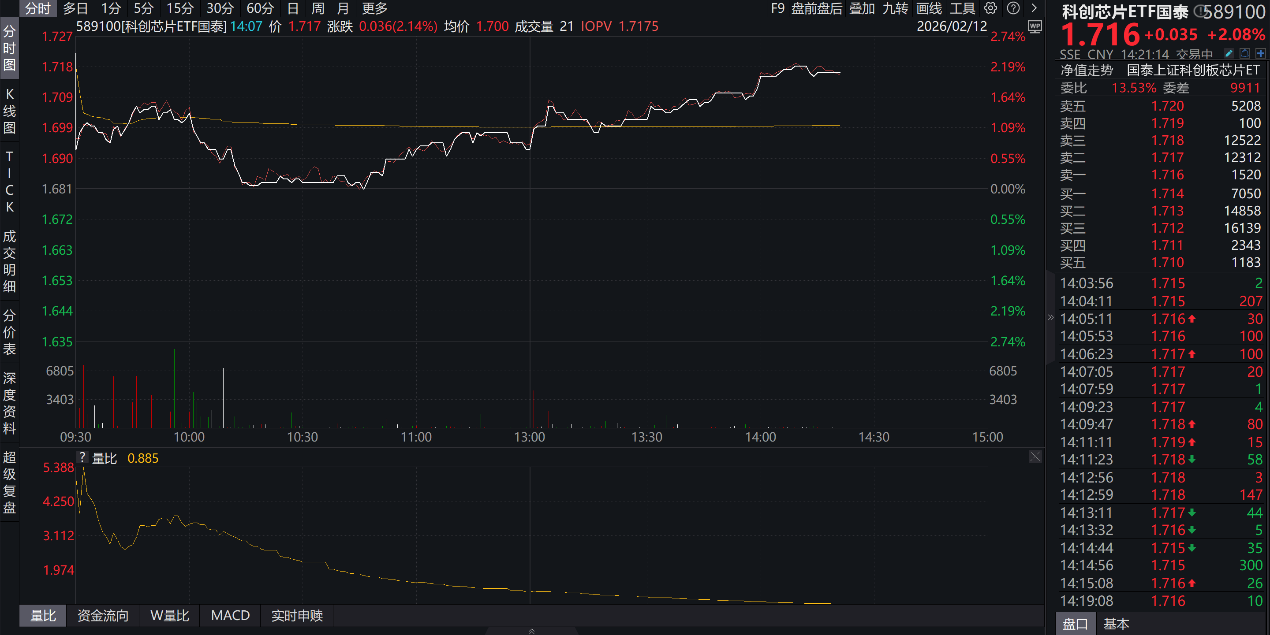Click the question mark beside 量比 indicator
This screenshot has width=1270, height=635.
pyautogui.click(x=83, y=459)
